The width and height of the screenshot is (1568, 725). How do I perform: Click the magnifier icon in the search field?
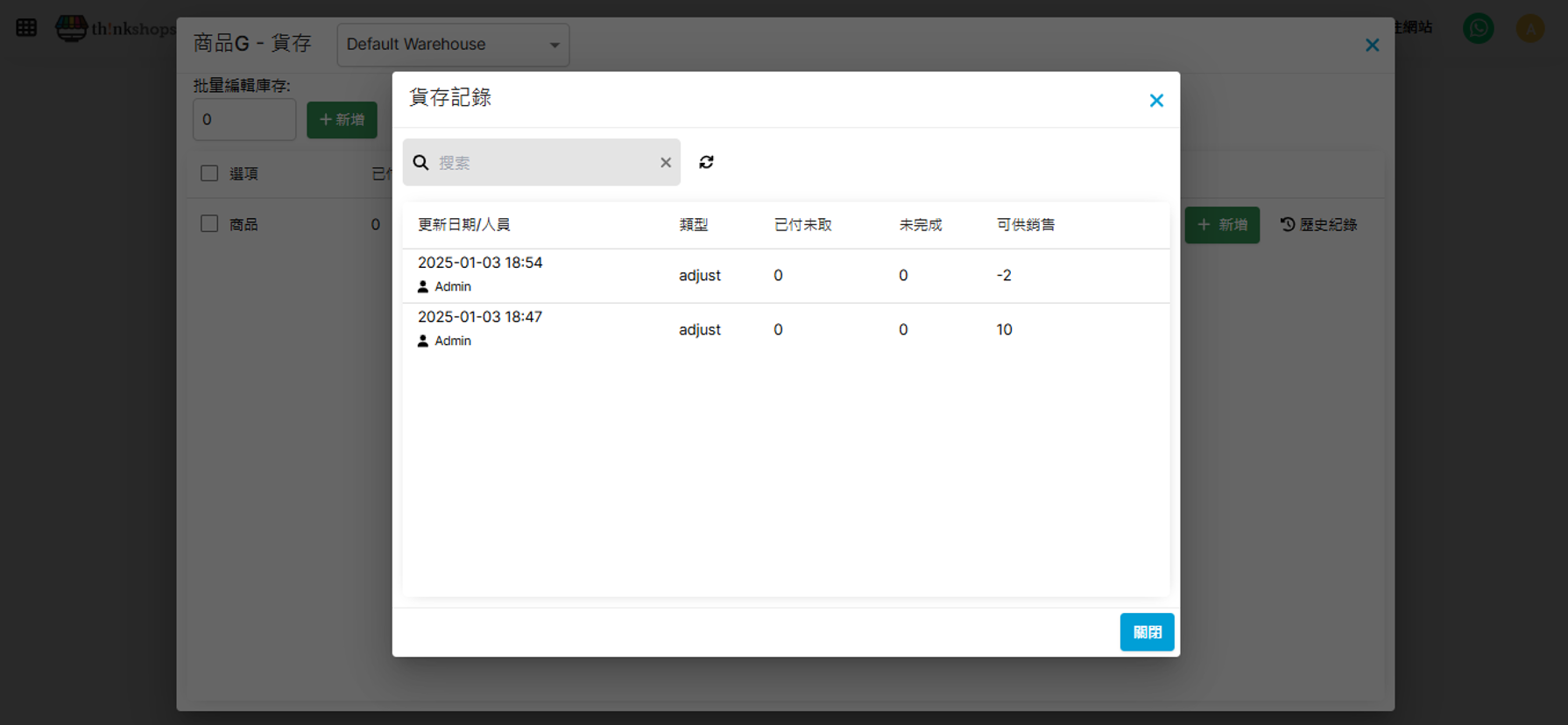coord(420,163)
